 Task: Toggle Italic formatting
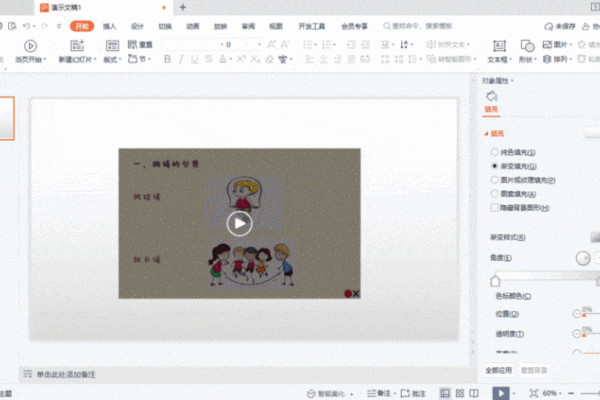(x=181, y=59)
